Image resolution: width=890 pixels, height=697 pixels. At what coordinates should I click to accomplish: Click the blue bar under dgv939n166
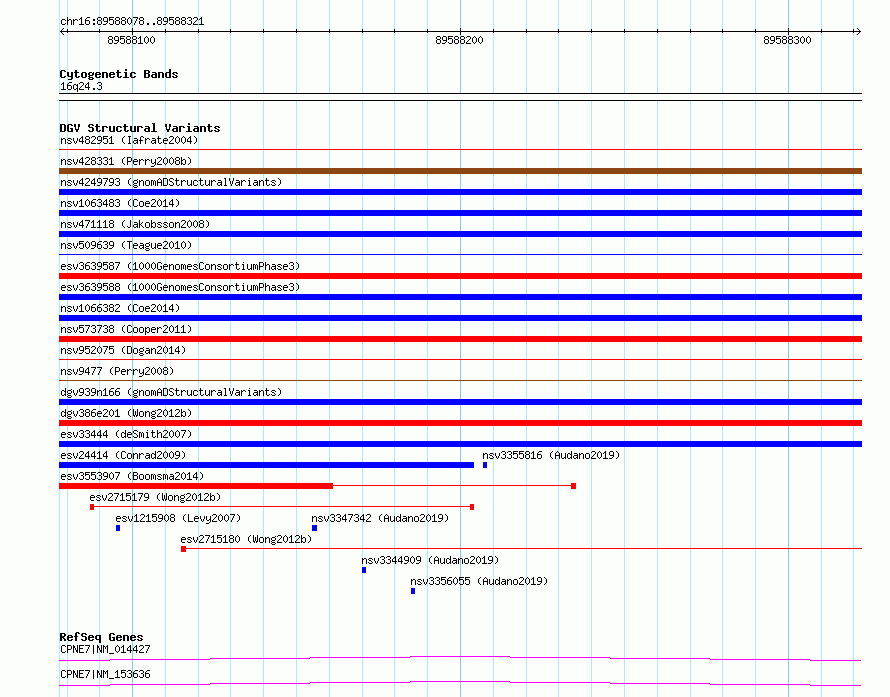point(460,402)
